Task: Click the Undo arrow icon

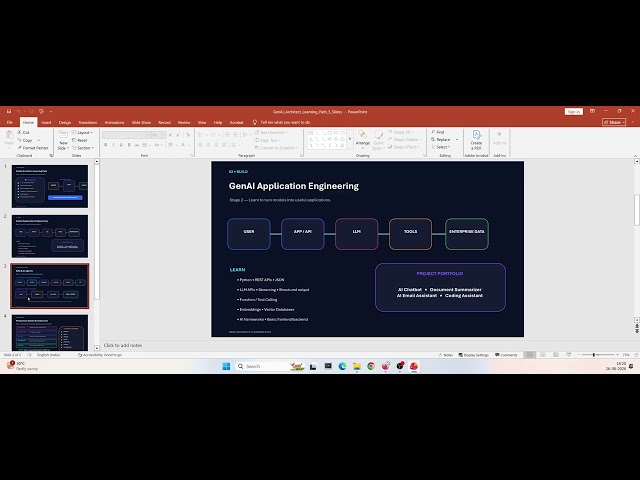Action: pyautogui.click(x=19, y=111)
